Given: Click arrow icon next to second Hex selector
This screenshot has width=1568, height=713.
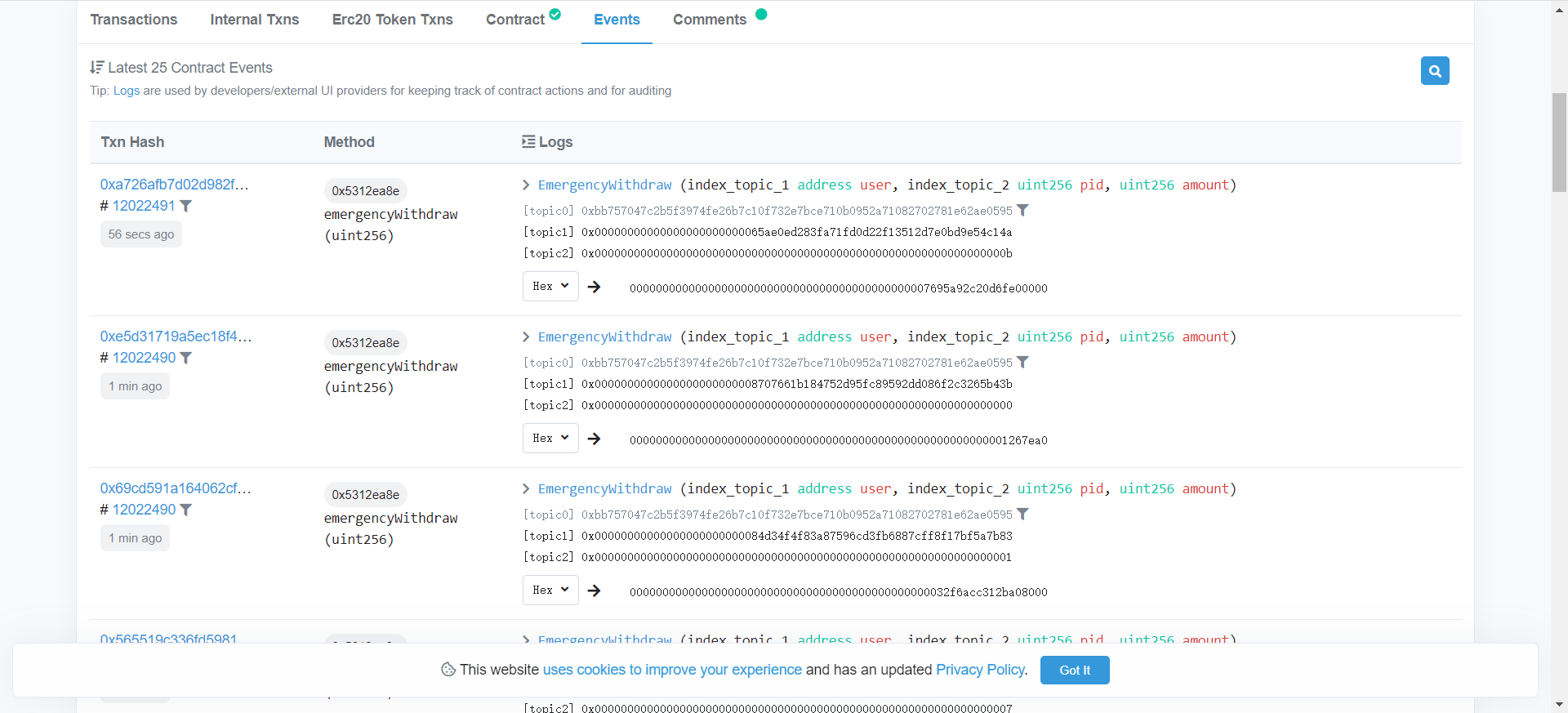Looking at the screenshot, I should (595, 439).
